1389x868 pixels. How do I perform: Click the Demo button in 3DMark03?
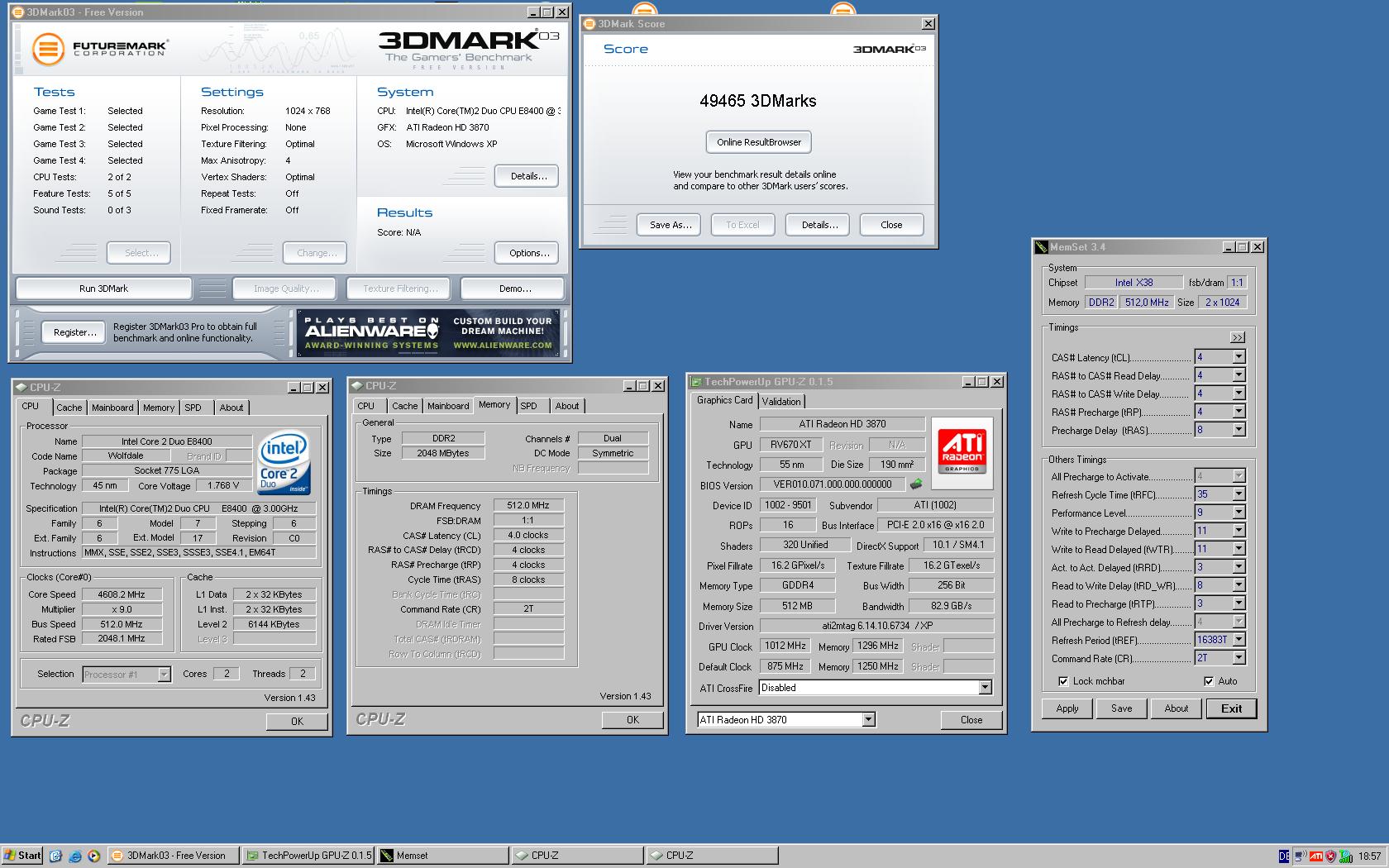click(x=514, y=289)
